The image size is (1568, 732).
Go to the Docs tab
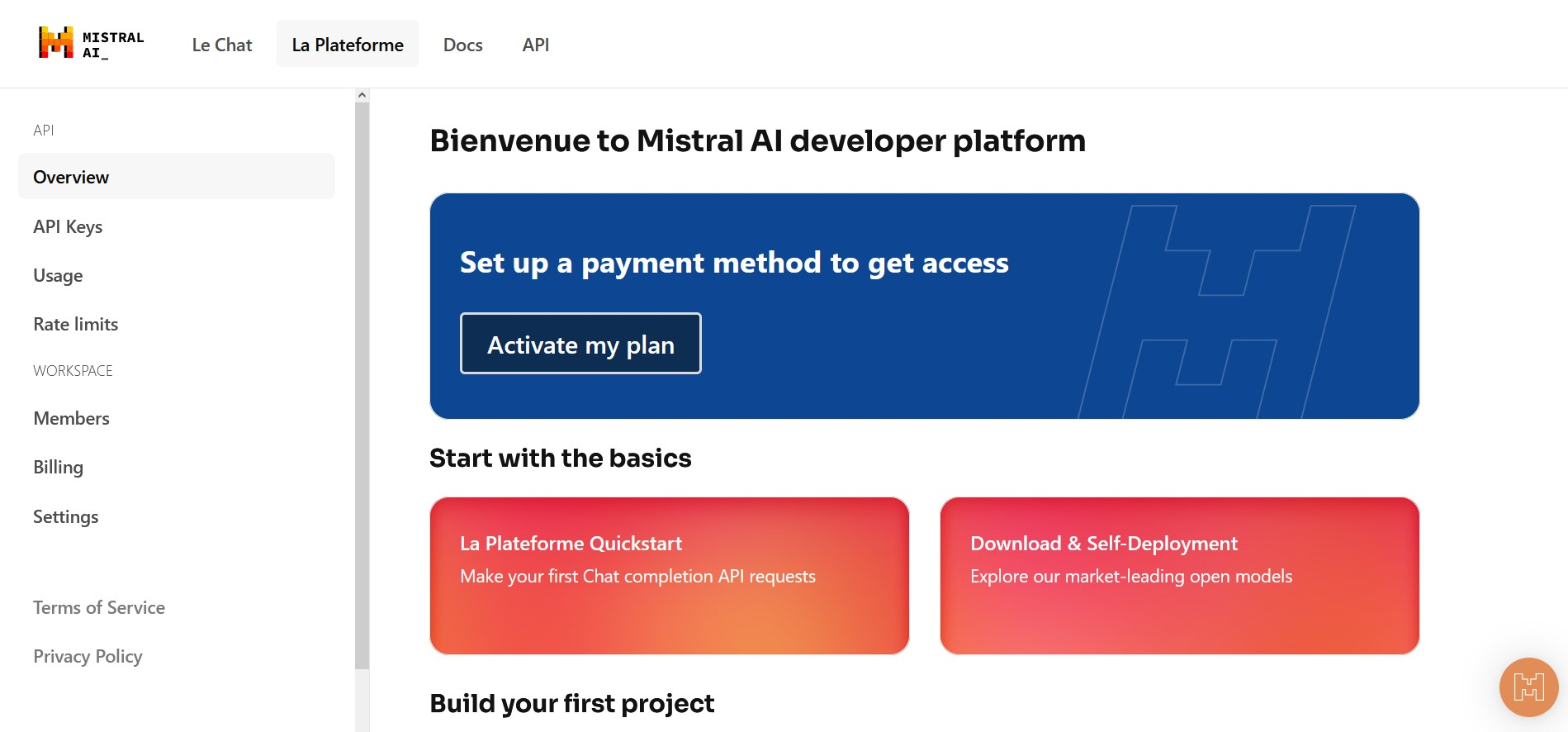click(x=462, y=45)
